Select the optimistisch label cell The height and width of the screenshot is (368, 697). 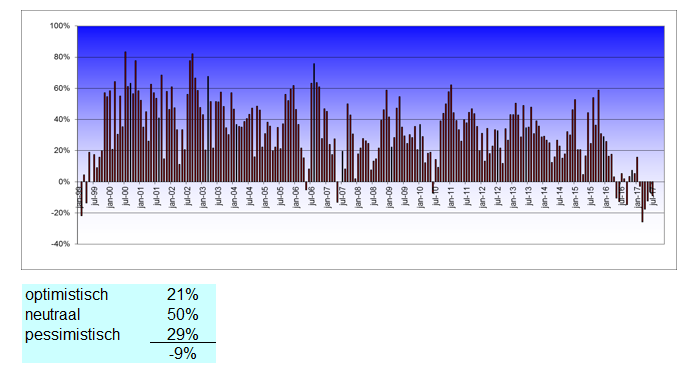(x=67, y=295)
